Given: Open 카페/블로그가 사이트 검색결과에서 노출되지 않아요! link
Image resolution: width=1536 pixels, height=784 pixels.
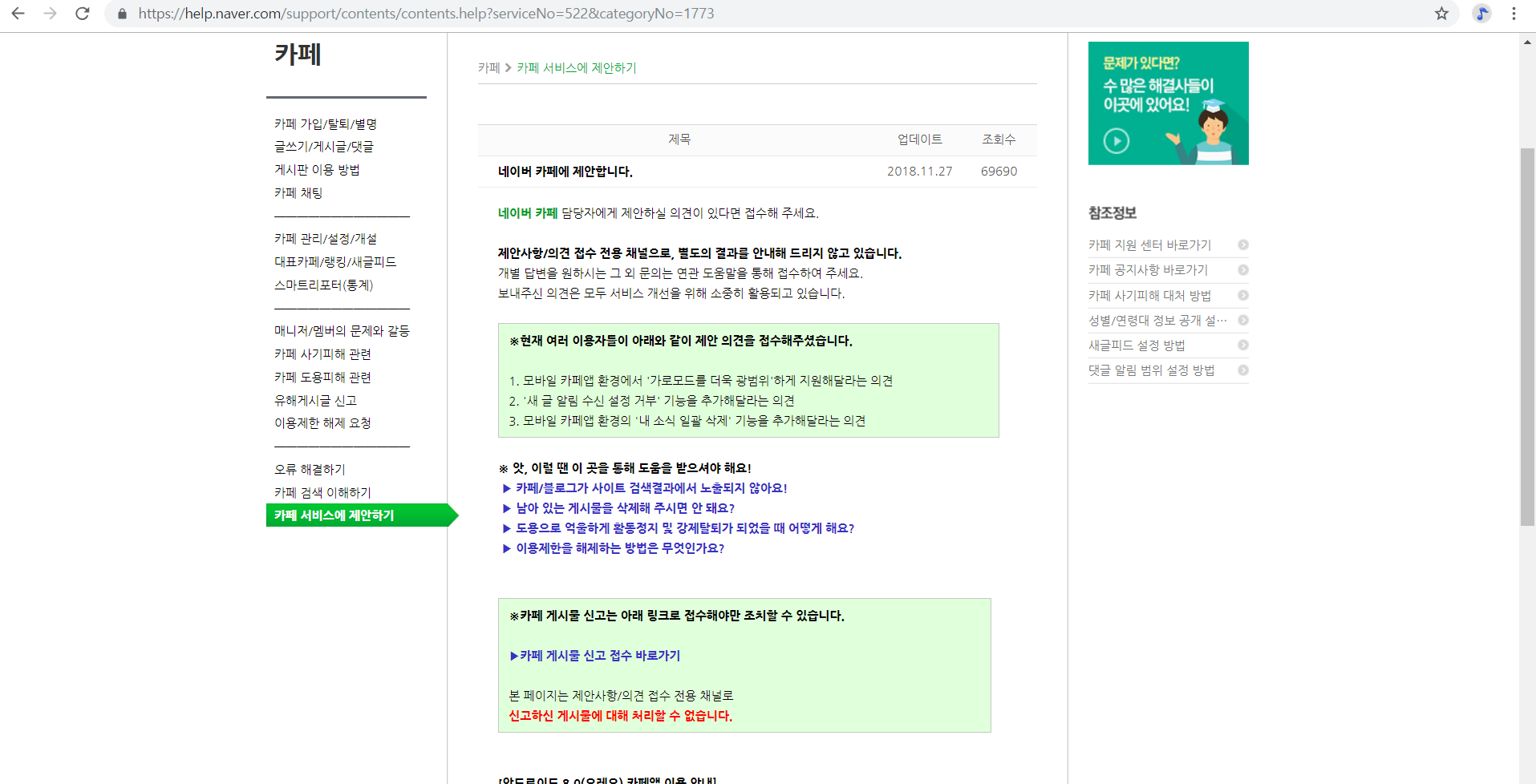Looking at the screenshot, I should point(650,488).
